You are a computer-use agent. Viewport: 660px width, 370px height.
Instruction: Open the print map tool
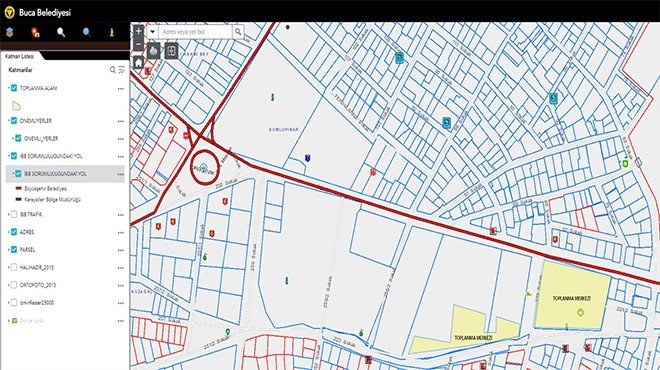pyautogui.click(x=154, y=51)
